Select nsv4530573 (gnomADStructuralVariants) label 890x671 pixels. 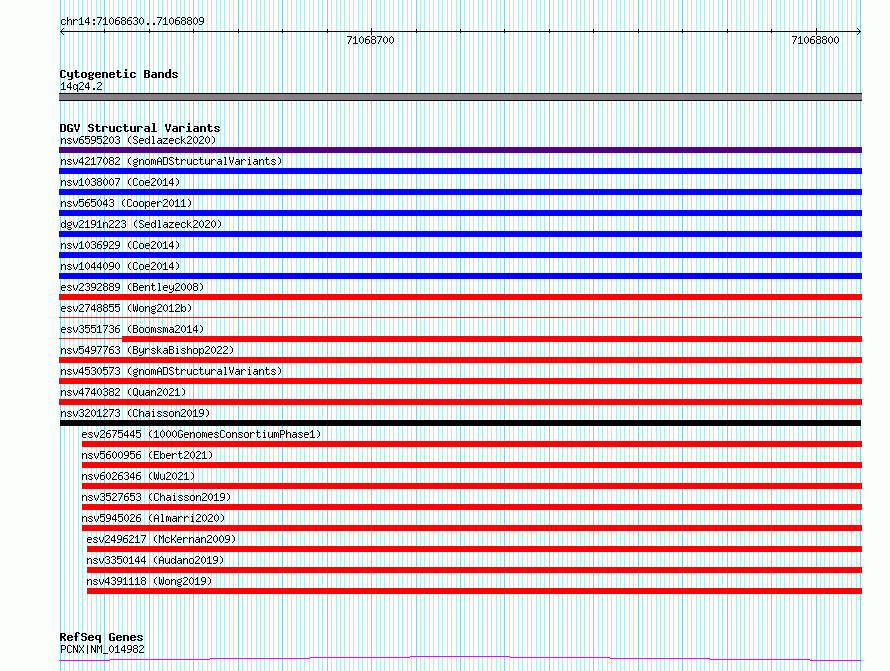click(x=171, y=371)
